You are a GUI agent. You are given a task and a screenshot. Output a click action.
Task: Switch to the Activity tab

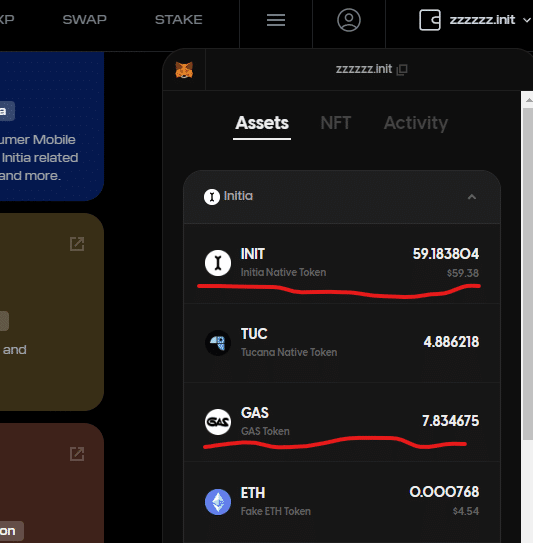click(416, 123)
